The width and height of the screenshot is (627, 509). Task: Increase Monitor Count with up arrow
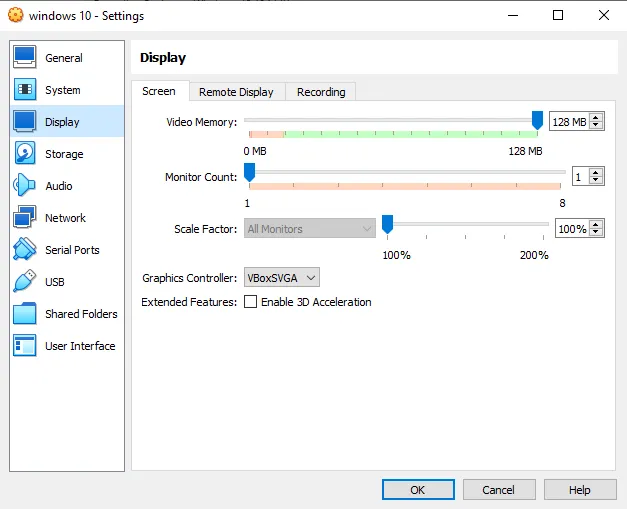(596, 173)
